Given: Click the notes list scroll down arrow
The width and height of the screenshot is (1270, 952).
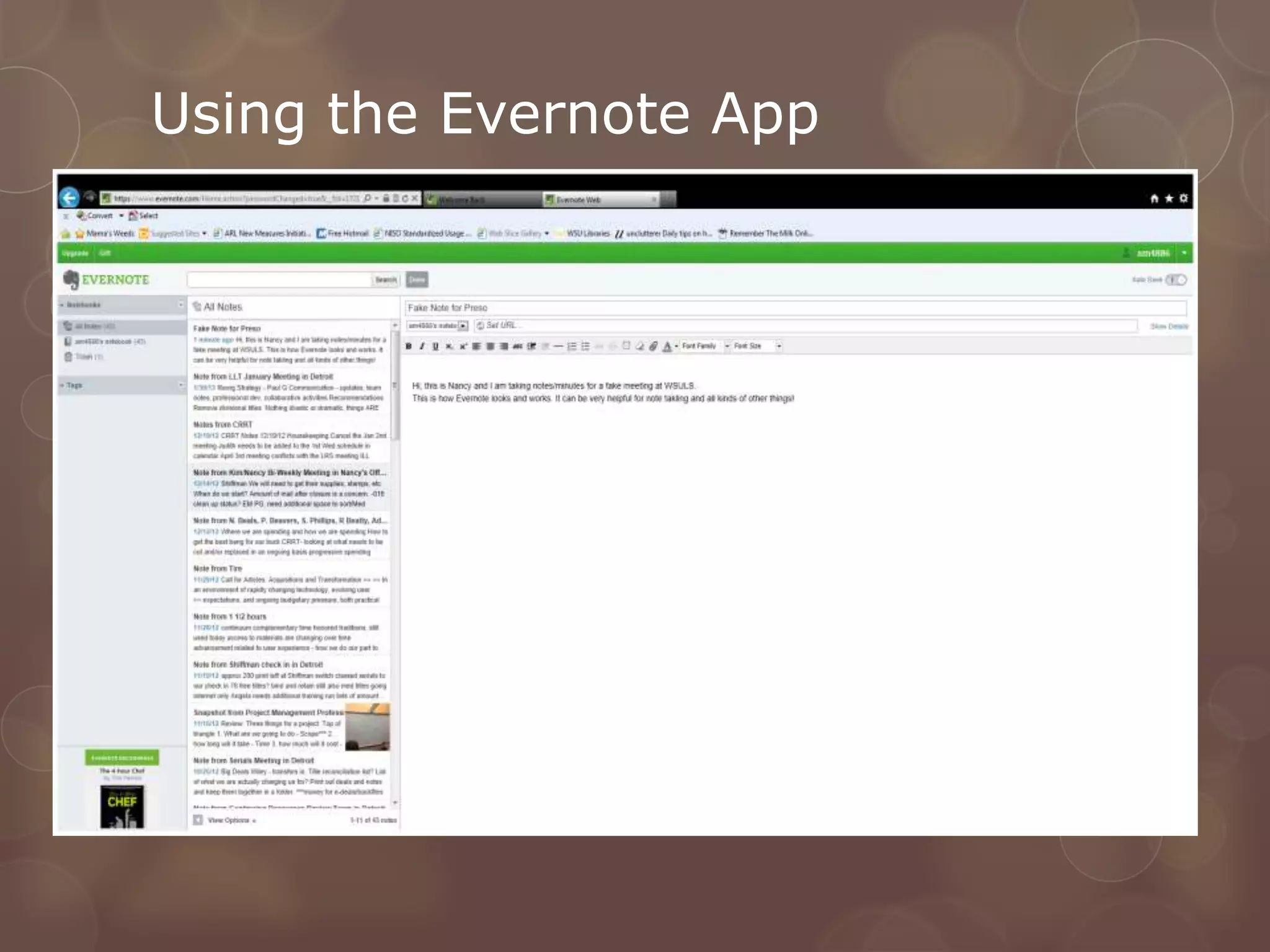Looking at the screenshot, I should (x=395, y=803).
